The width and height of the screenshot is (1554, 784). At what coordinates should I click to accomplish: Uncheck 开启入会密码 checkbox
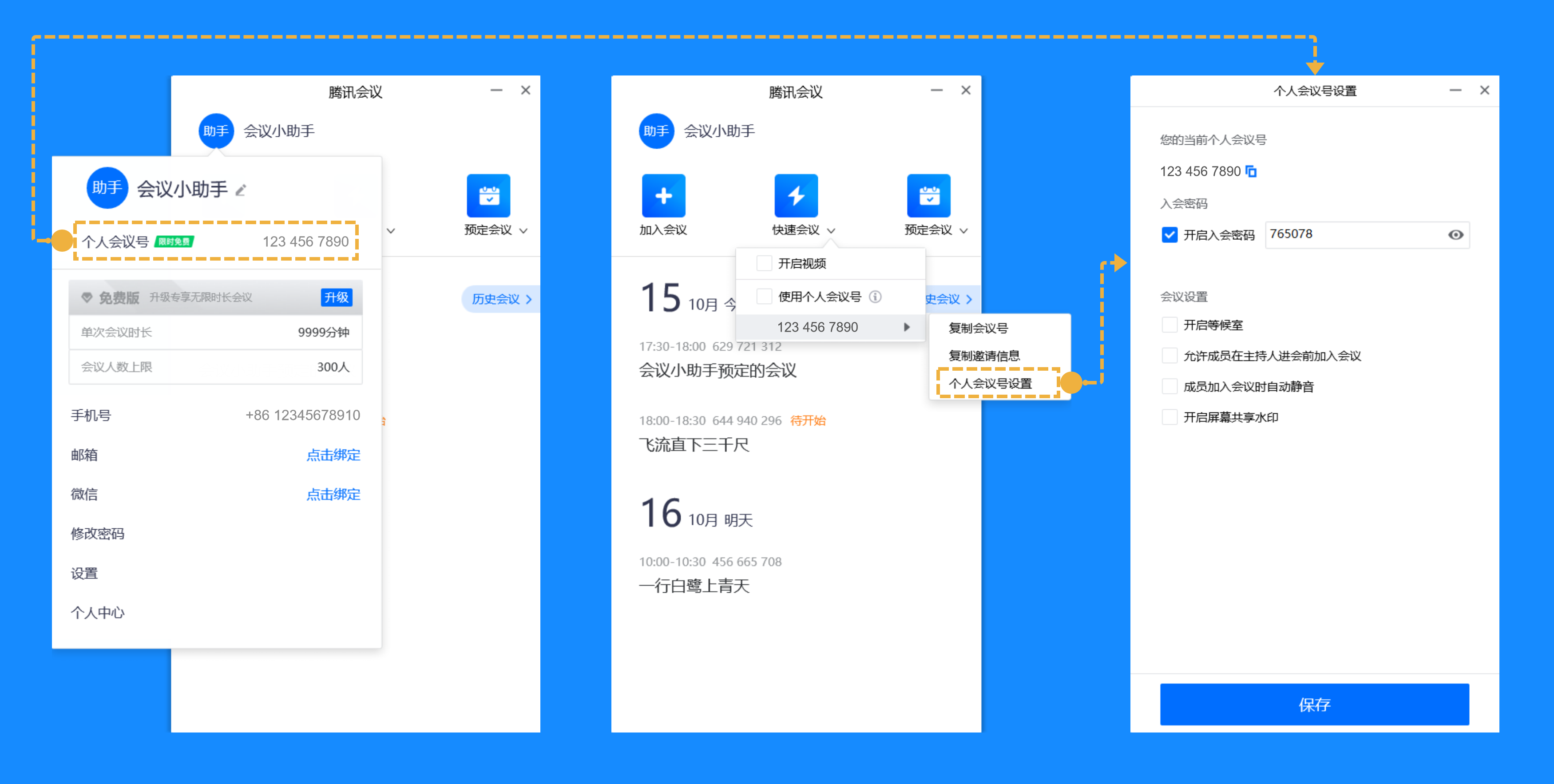tap(1169, 234)
